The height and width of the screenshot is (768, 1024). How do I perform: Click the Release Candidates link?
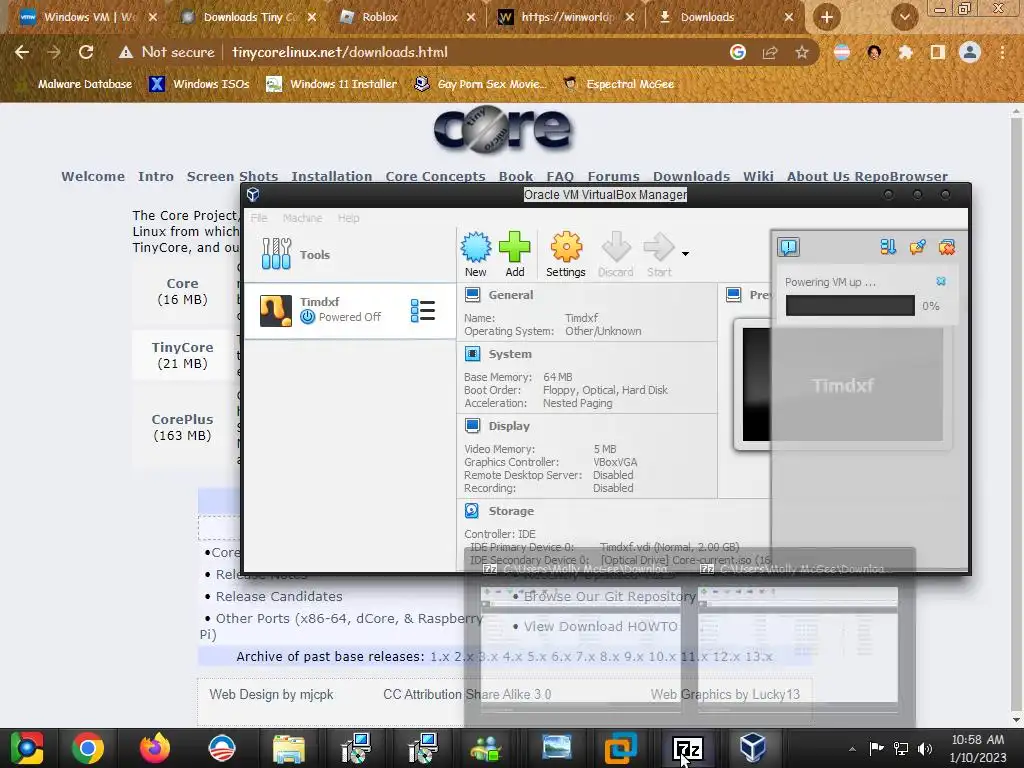(x=279, y=596)
